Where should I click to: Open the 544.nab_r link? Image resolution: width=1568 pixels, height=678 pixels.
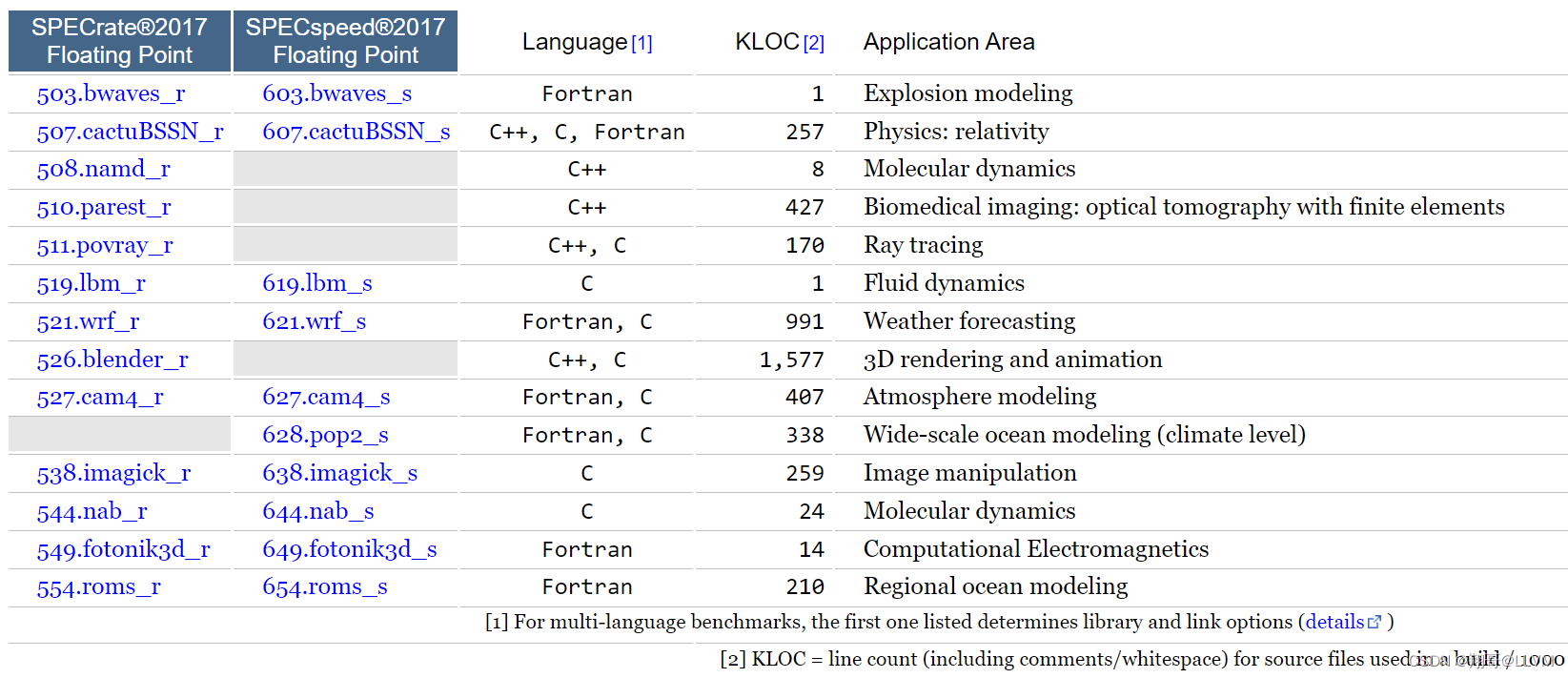pos(92,511)
